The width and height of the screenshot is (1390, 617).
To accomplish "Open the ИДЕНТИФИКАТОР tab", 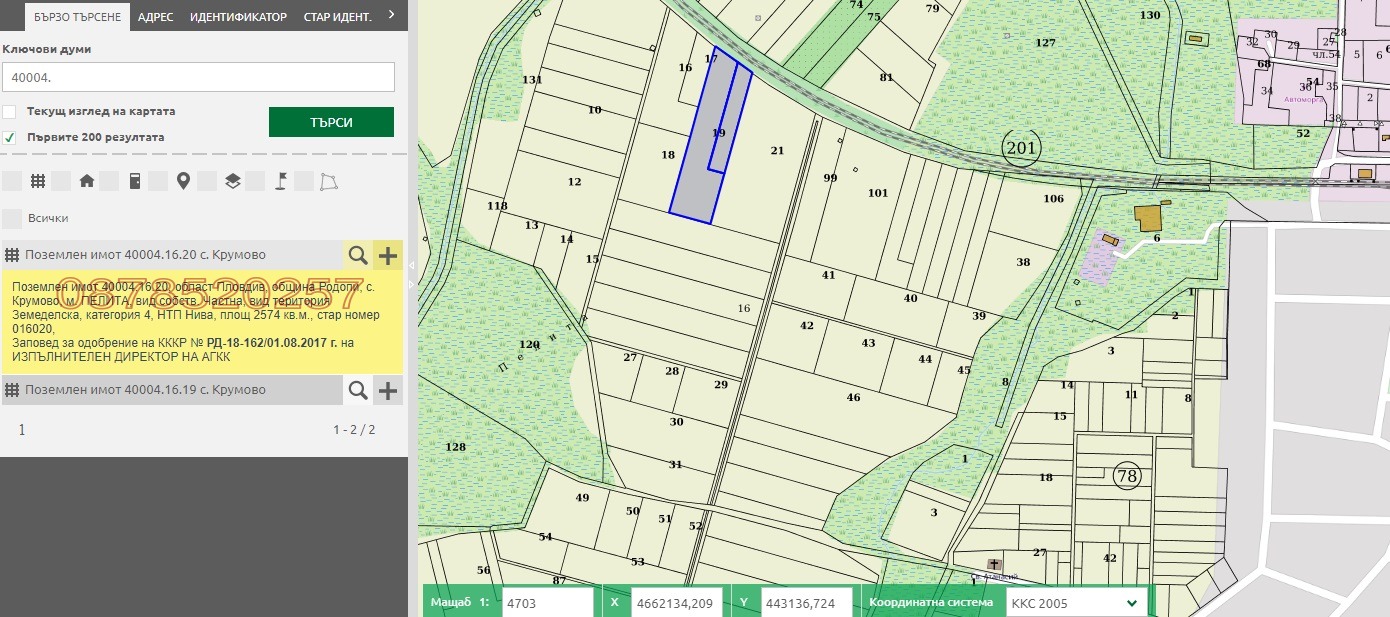I will (238, 17).
